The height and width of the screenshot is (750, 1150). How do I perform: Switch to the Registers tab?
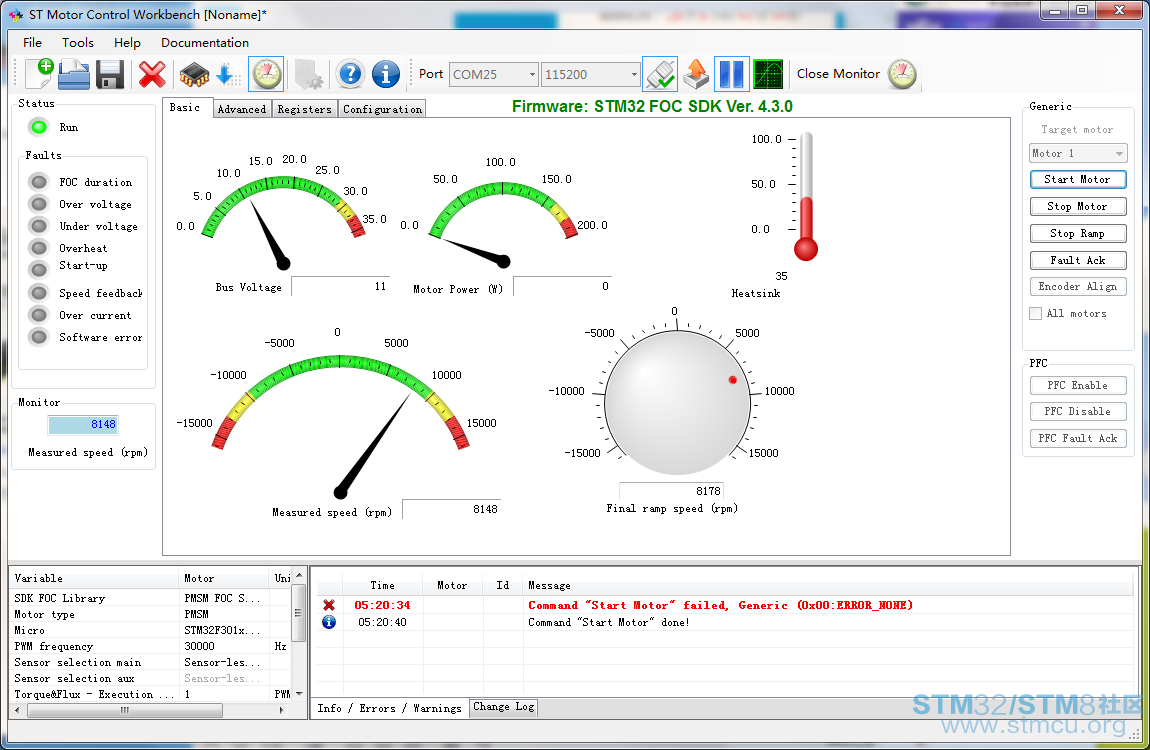304,109
